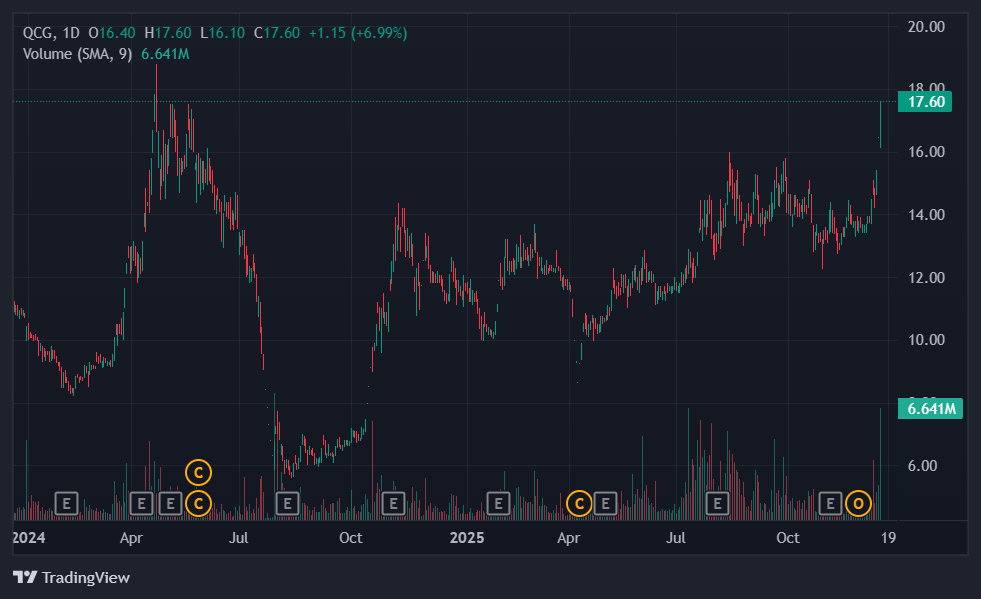Viewport: 981px width, 599px height.
Task: Click the 20.00 level on the price scale
Action: click(926, 27)
